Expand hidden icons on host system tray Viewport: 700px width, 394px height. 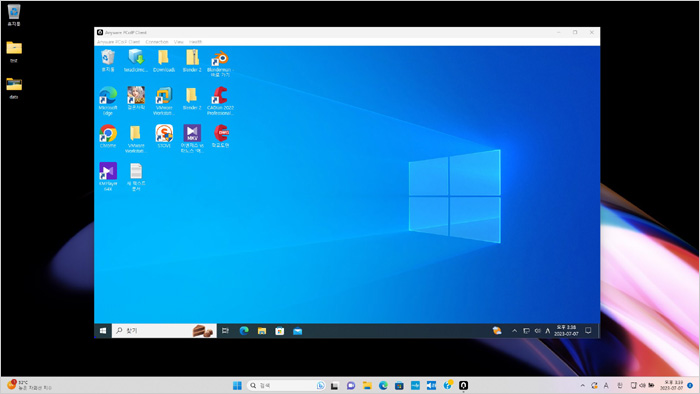pos(582,386)
